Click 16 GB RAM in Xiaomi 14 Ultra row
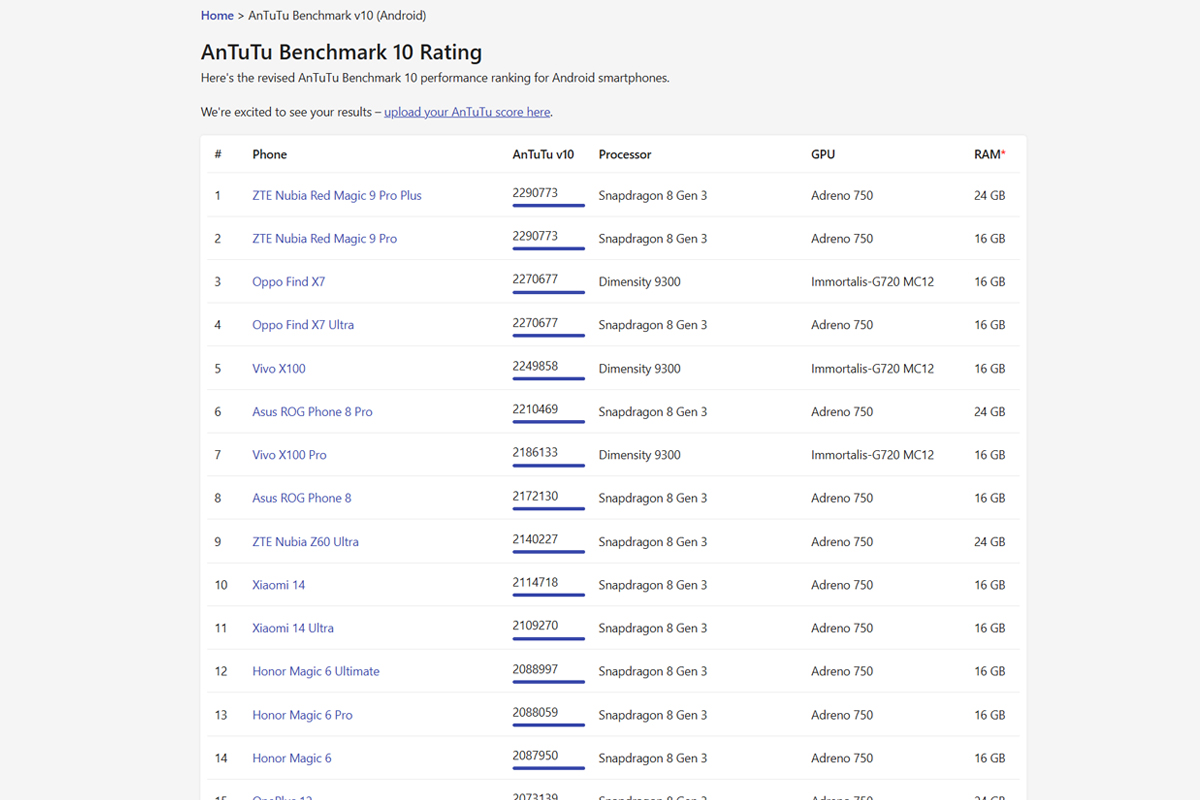The height and width of the screenshot is (800, 1200). (x=990, y=628)
